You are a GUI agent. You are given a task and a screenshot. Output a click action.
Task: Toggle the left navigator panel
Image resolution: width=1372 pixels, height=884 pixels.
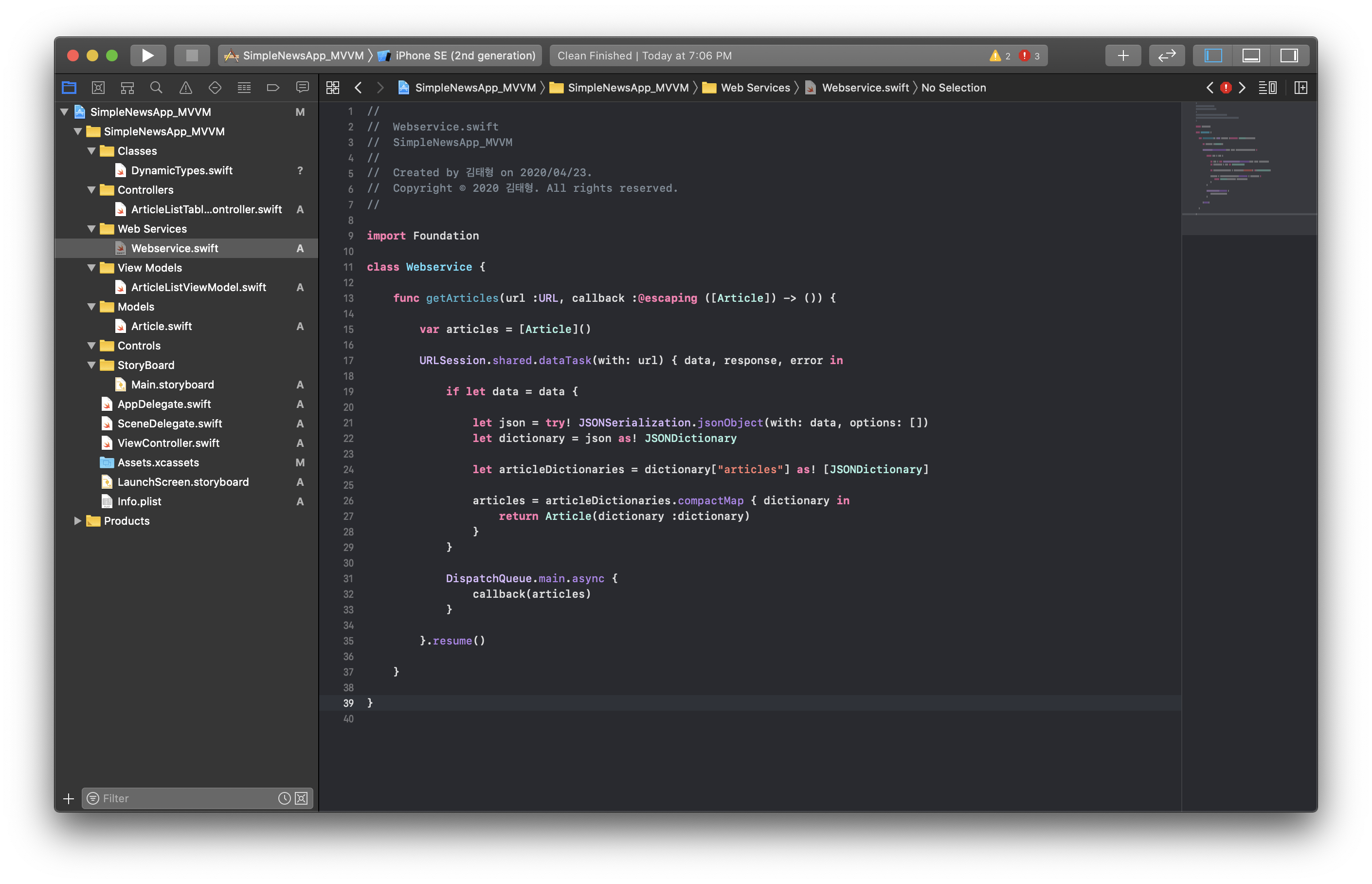1212,55
